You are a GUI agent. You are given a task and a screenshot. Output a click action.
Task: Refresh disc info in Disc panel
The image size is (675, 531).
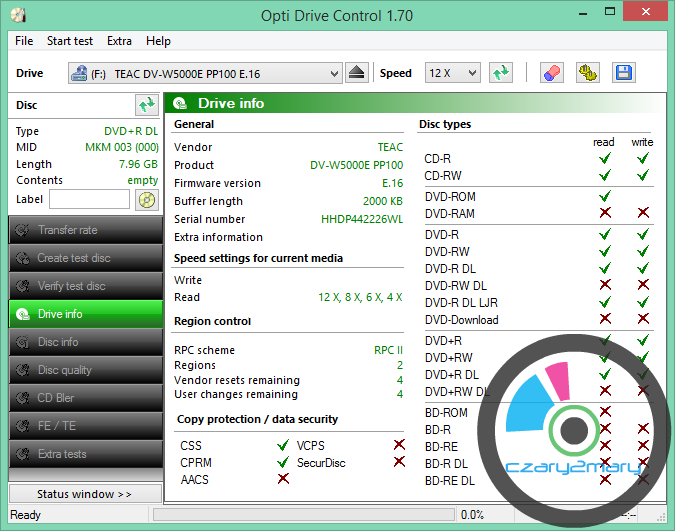pyautogui.click(x=147, y=104)
